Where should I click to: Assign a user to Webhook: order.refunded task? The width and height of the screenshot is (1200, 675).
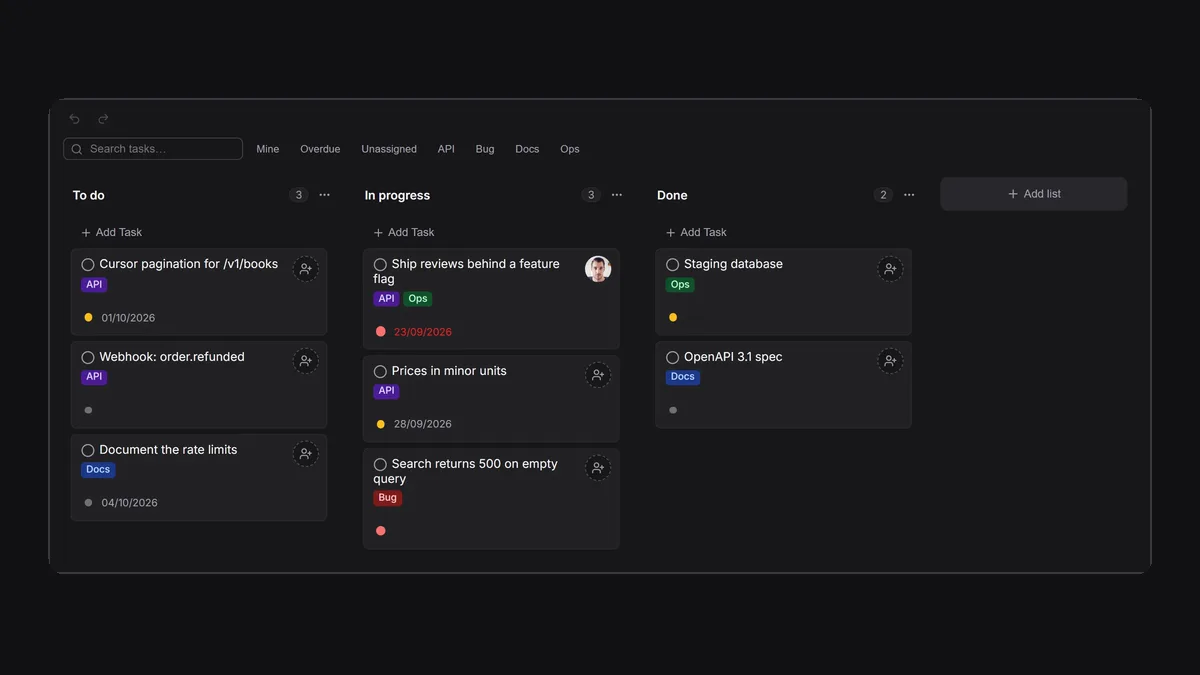(306, 361)
